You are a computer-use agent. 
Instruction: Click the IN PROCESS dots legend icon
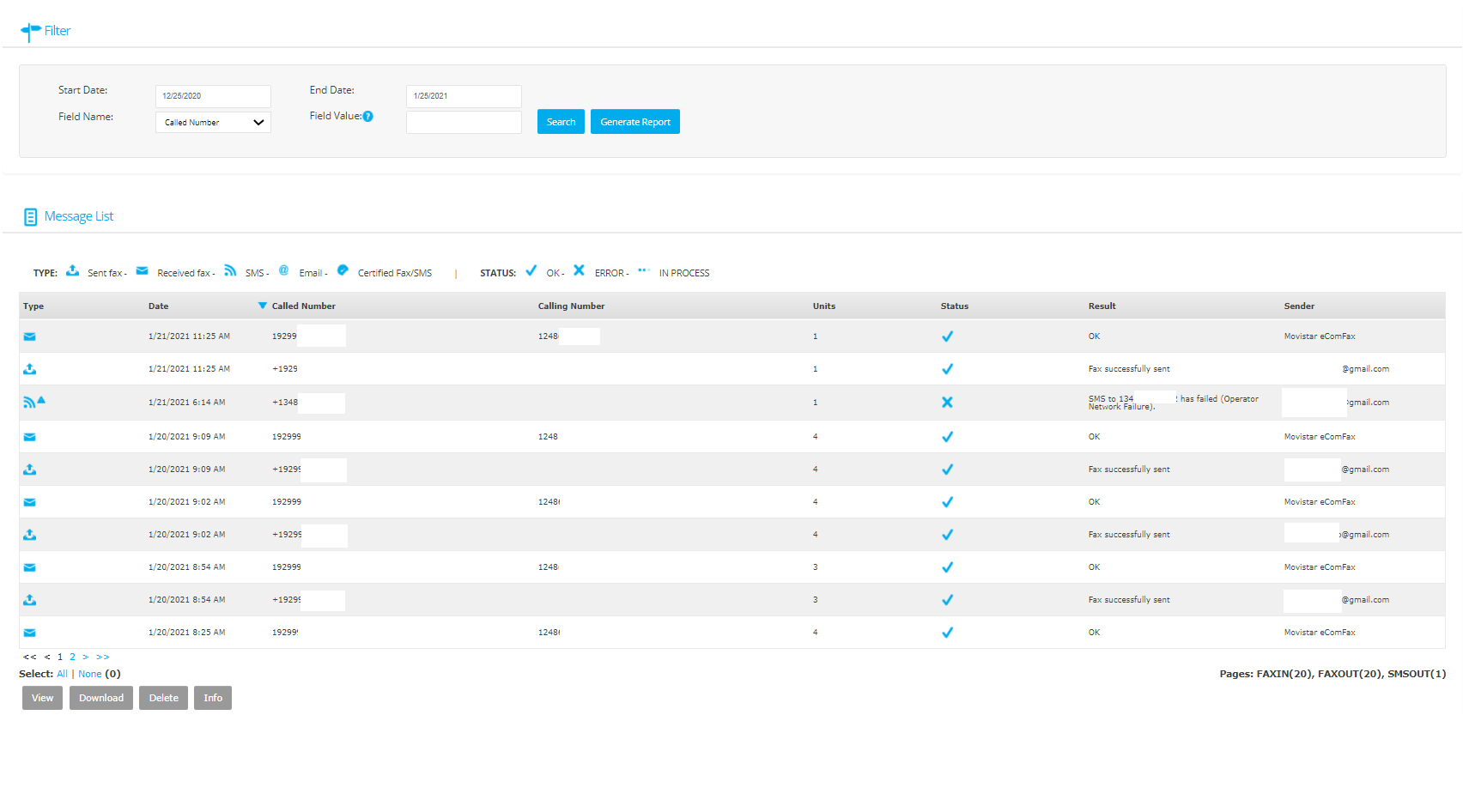tap(644, 270)
